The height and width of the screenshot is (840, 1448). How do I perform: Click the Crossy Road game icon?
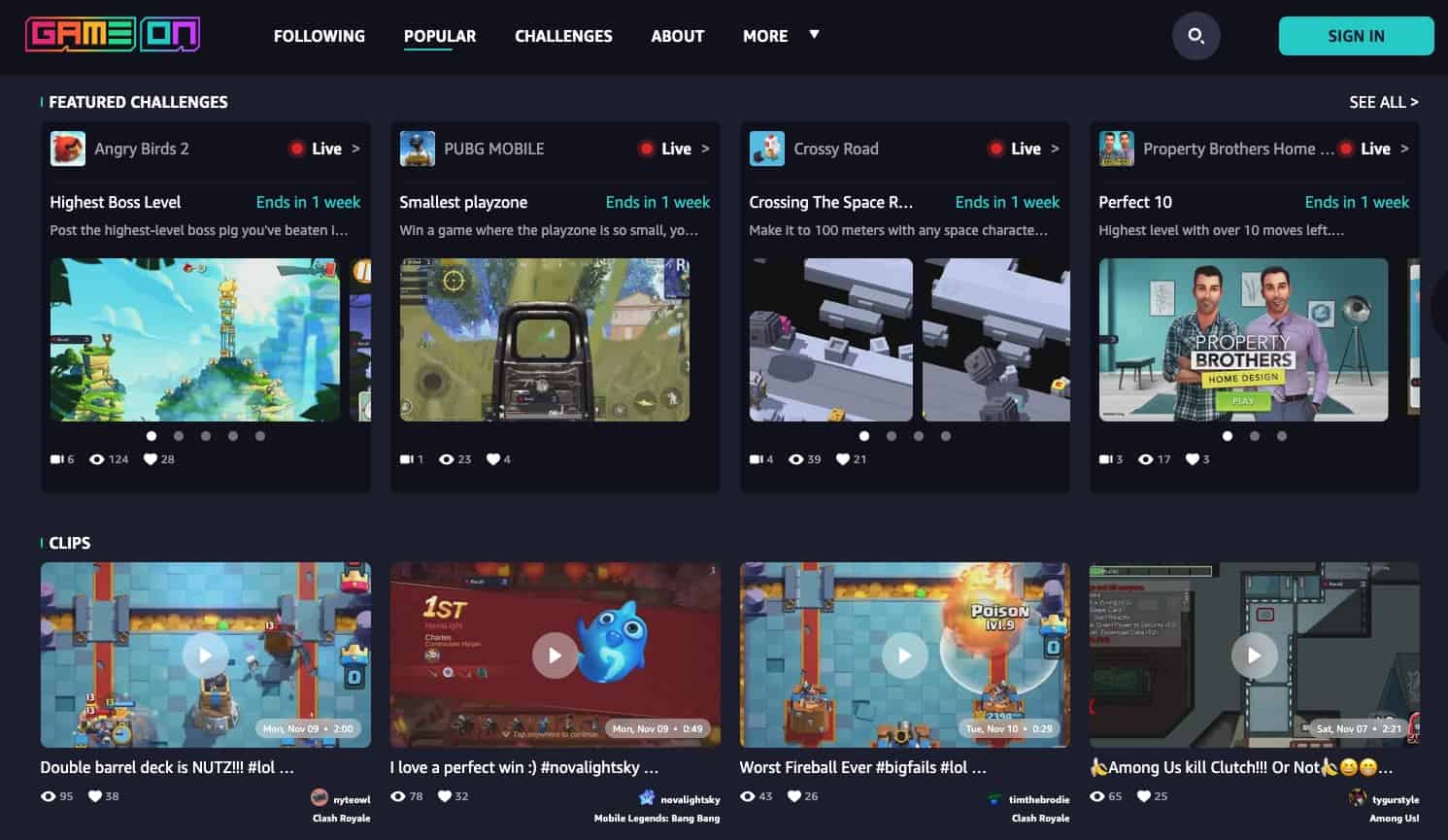tap(767, 149)
